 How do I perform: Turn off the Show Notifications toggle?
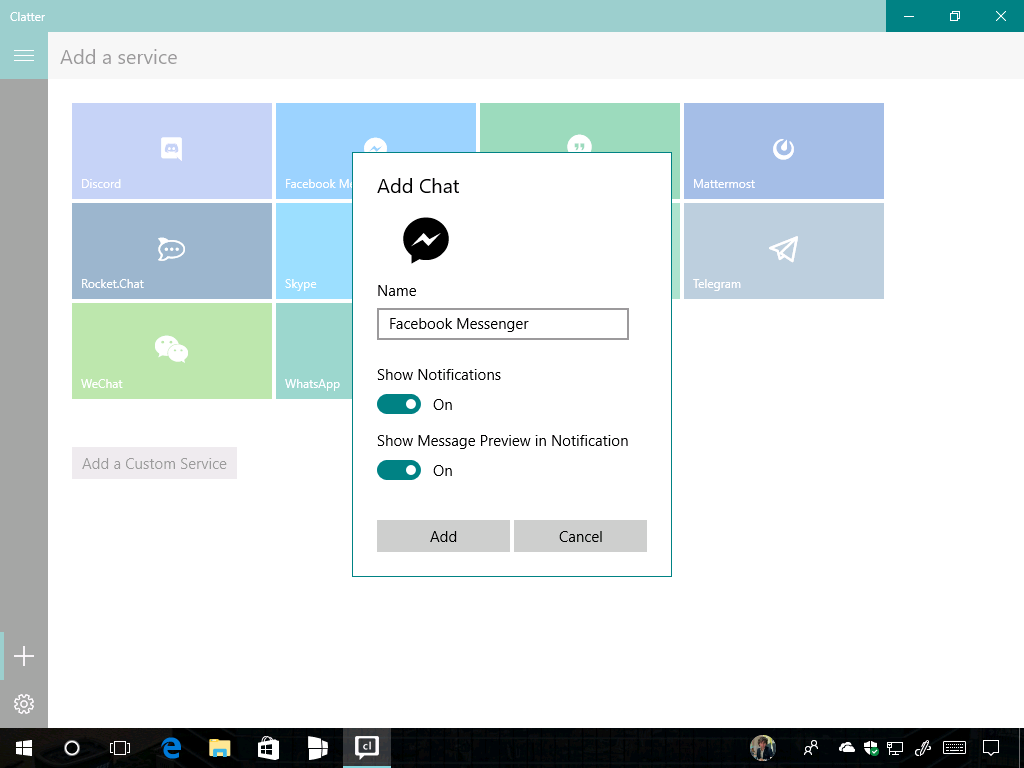tap(399, 404)
